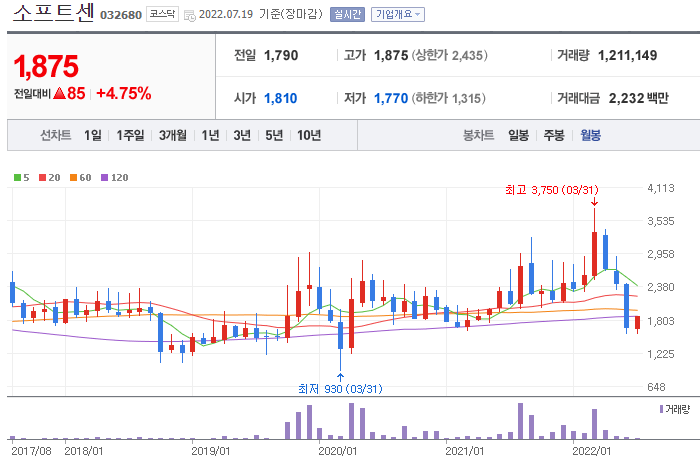Click the 최저 930 (03/31) marker
700x461 pixels.
(x=340, y=389)
